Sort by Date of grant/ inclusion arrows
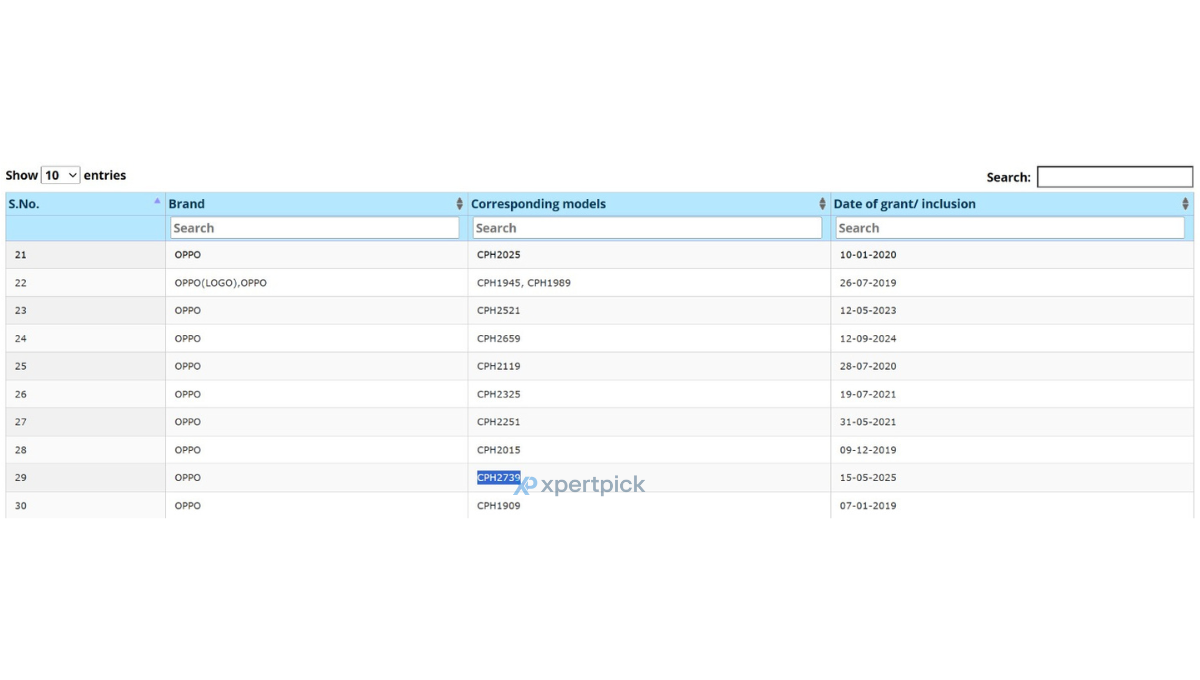The image size is (1200, 680). (x=1185, y=204)
